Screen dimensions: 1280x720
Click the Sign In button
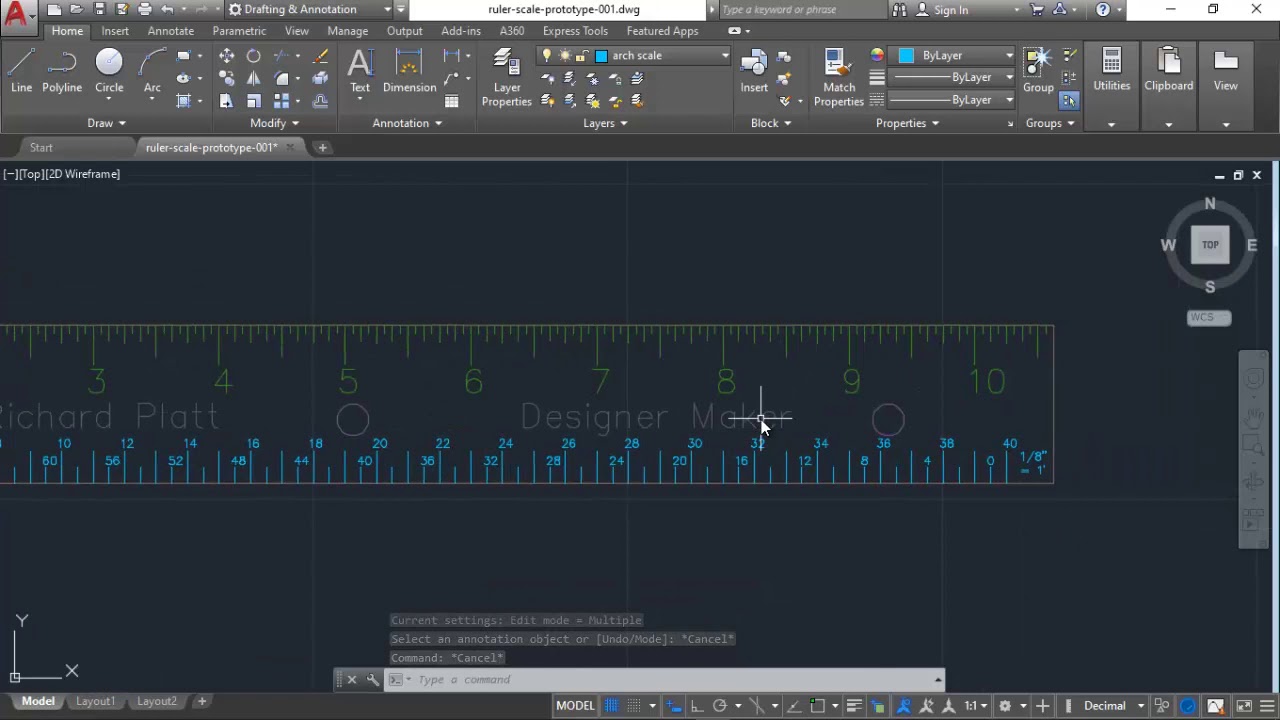tap(951, 10)
